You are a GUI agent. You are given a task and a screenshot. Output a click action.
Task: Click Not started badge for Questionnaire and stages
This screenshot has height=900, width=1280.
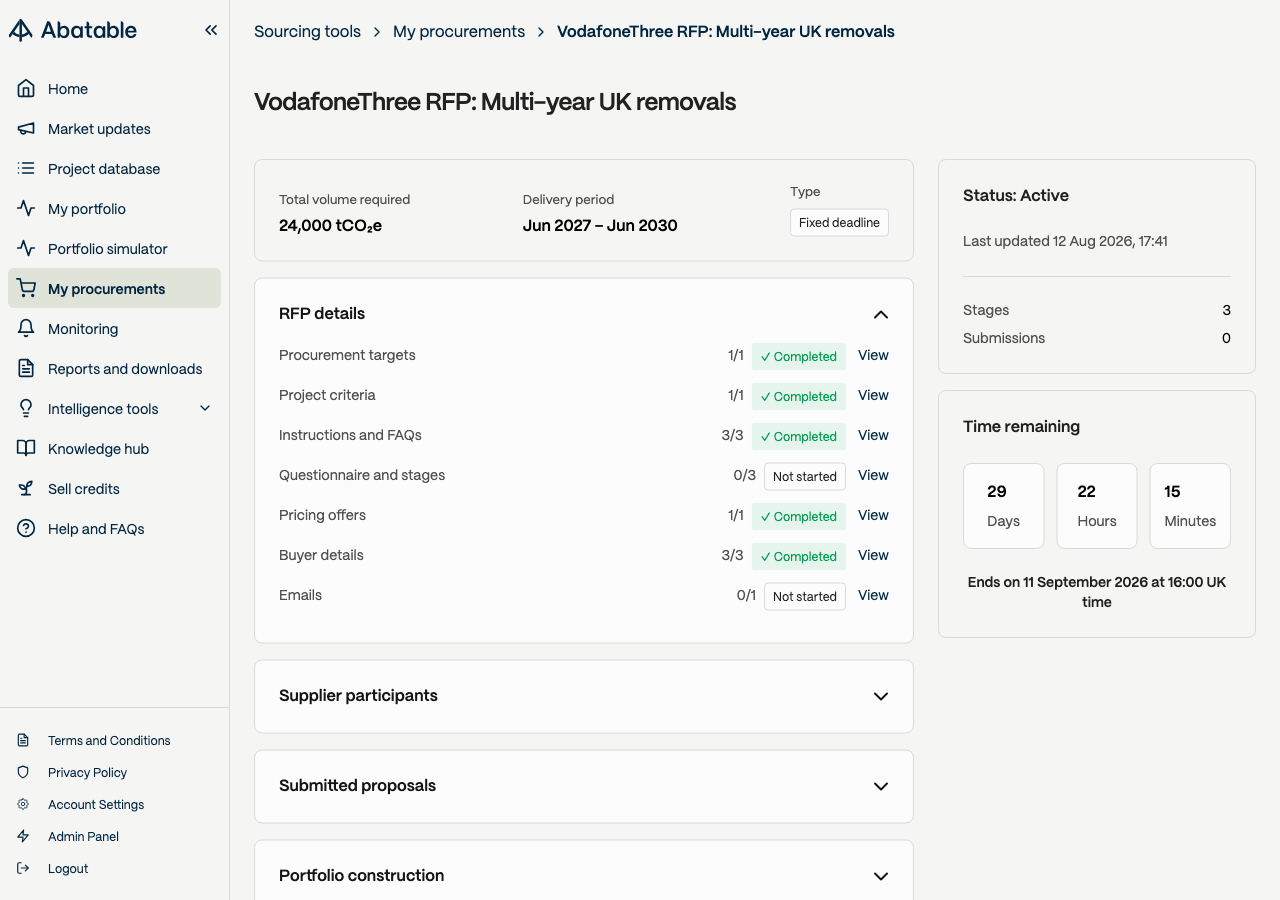click(x=805, y=477)
